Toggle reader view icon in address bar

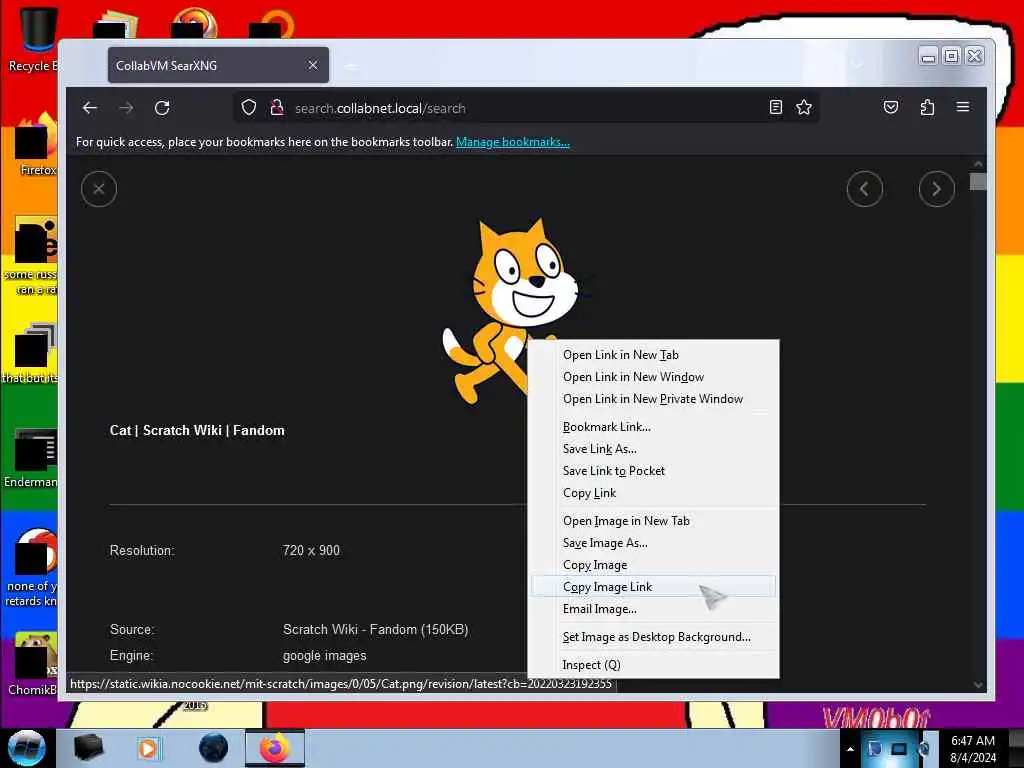(775, 107)
